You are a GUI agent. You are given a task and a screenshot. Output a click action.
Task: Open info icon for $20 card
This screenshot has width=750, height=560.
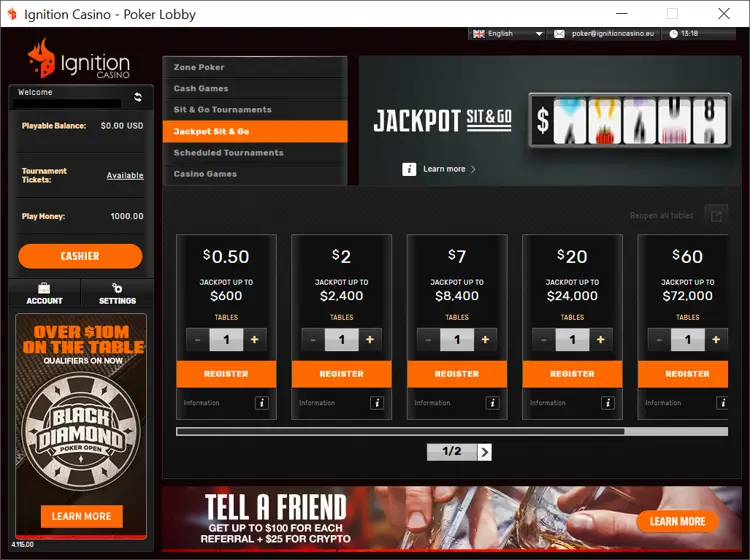click(x=607, y=403)
